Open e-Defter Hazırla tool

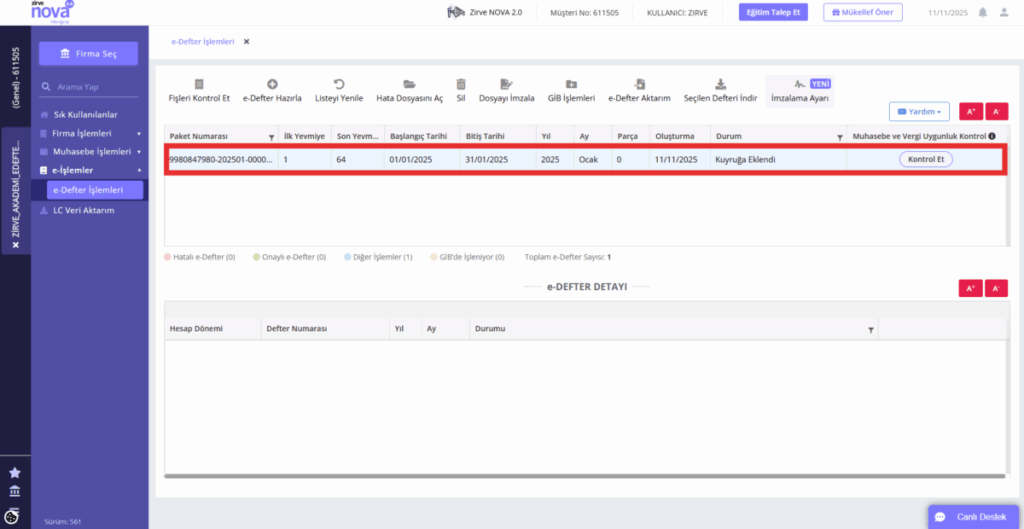point(272,84)
